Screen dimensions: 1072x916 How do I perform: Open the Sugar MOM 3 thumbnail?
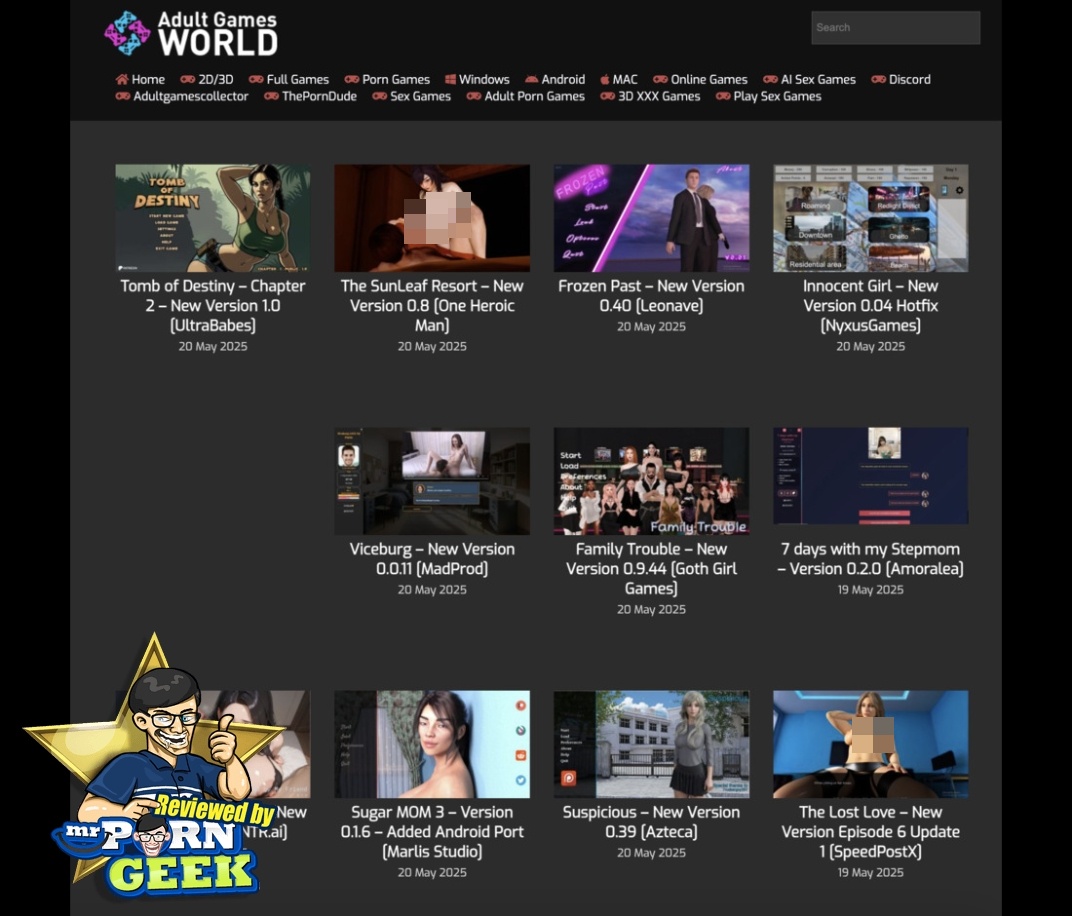coord(432,744)
